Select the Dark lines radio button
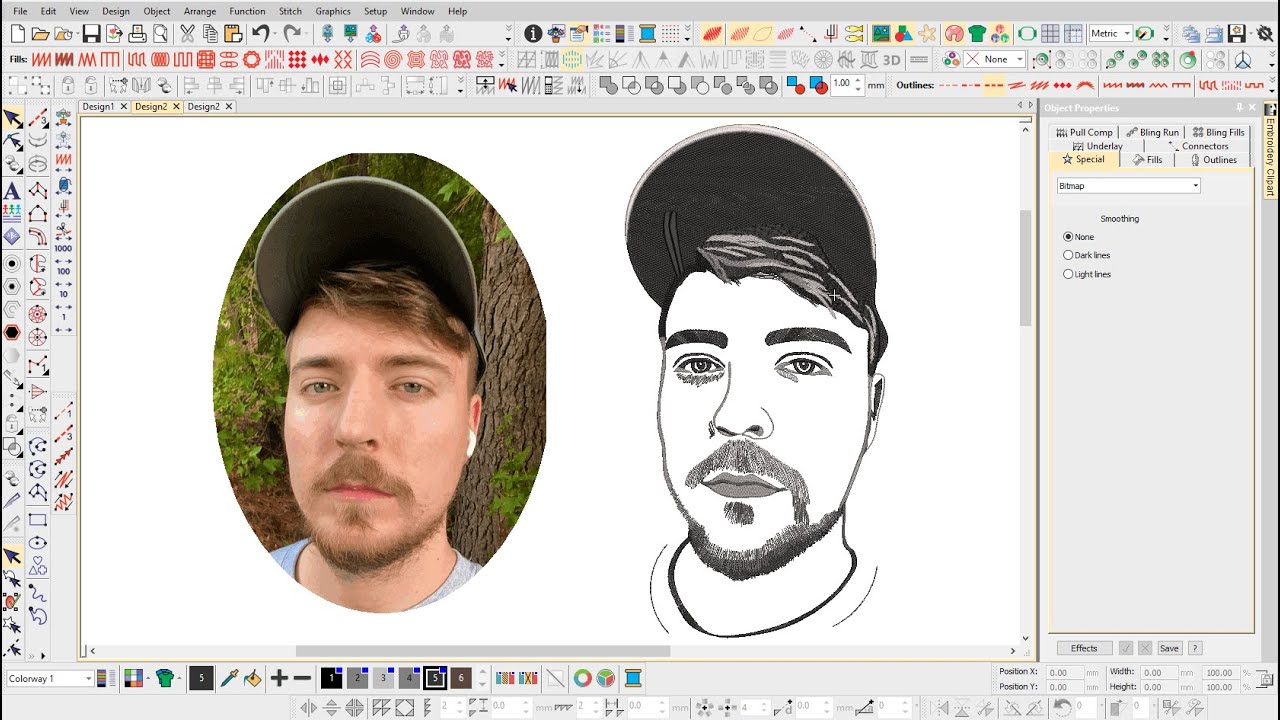The image size is (1280, 720). pos(1068,255)
